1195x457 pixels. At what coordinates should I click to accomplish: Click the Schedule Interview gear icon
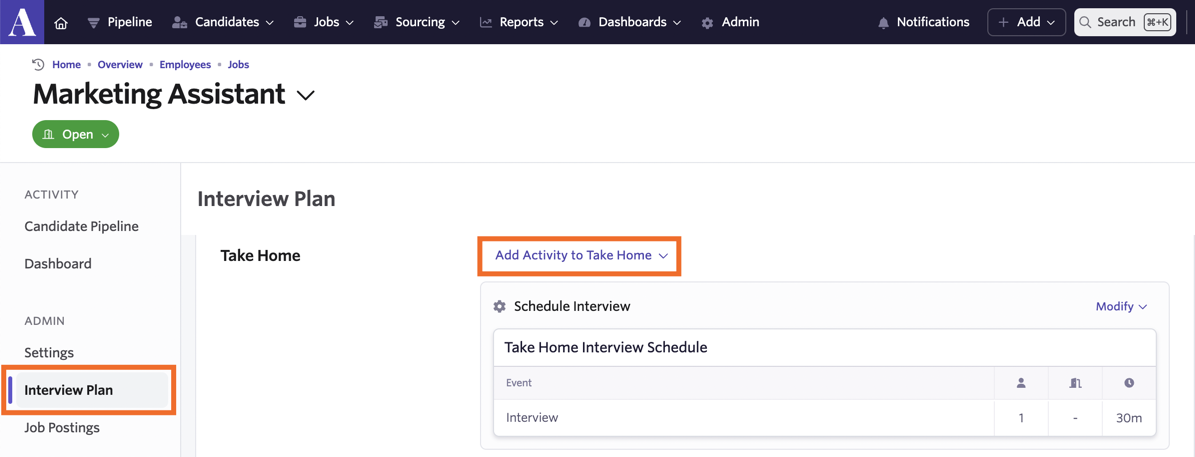(499, 306)
